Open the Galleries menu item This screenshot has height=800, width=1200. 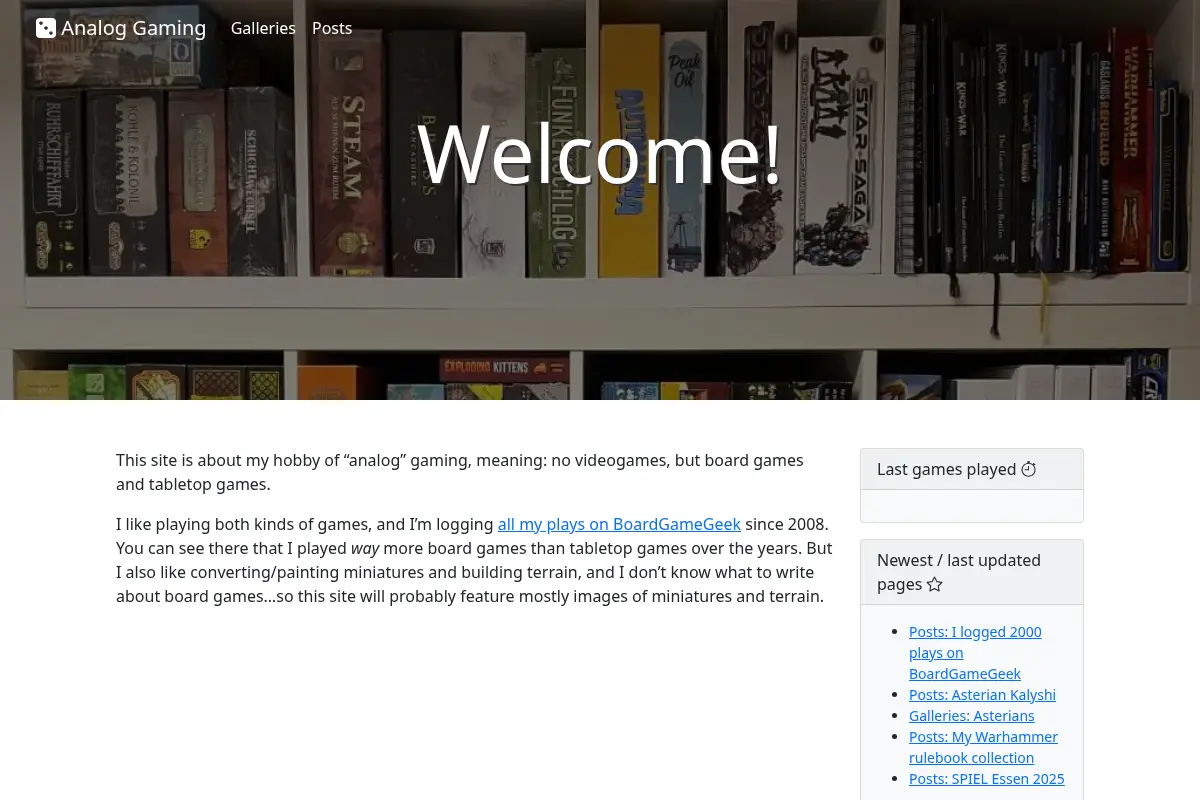[263, 28]
